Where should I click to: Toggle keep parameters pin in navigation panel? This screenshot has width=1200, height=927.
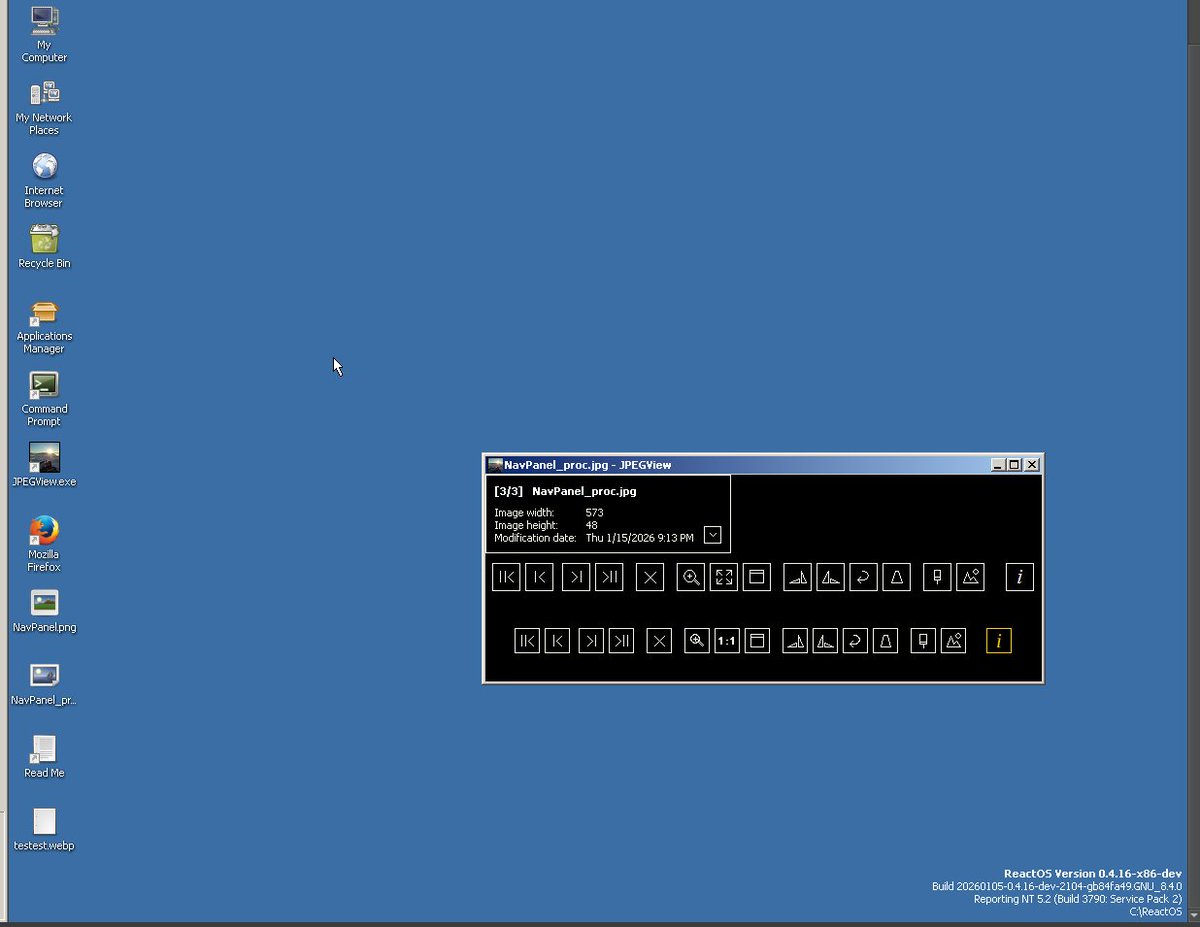(924, 641)
